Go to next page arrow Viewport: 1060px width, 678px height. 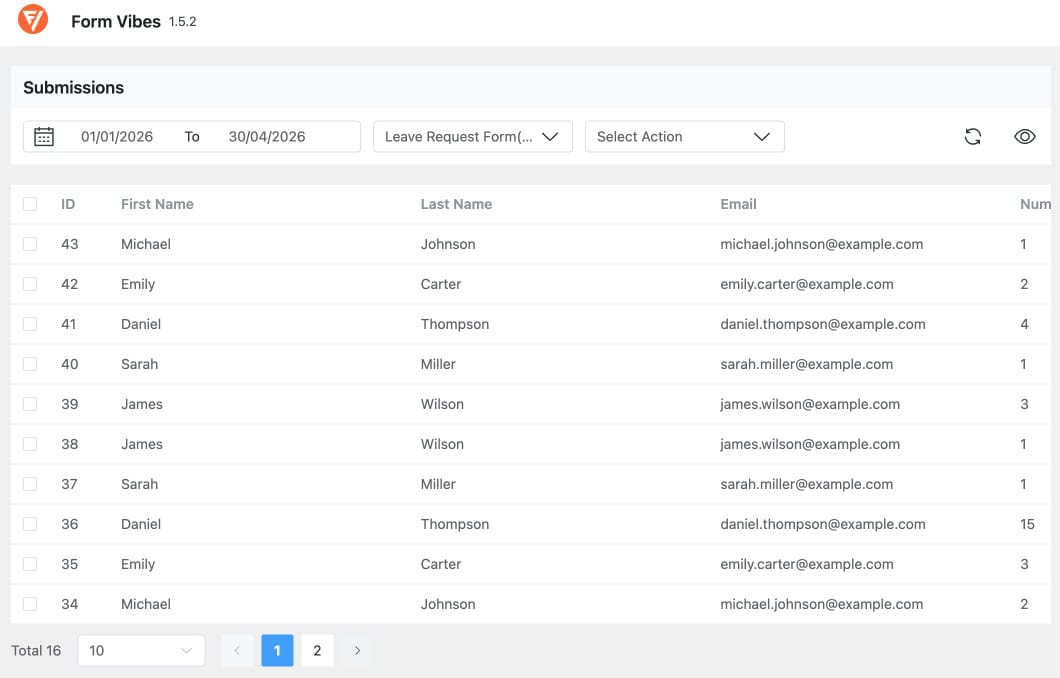357,650
